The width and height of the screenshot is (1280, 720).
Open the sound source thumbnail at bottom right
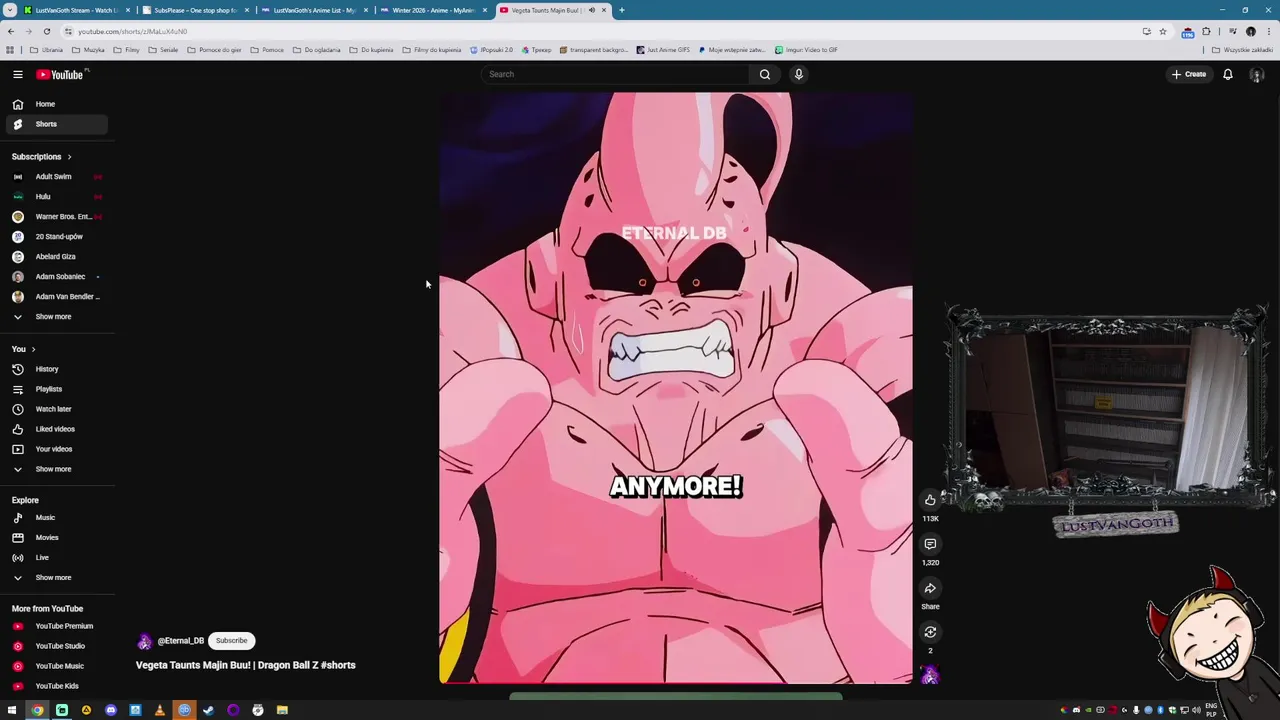pyautogui.click(x=930, y=675)
